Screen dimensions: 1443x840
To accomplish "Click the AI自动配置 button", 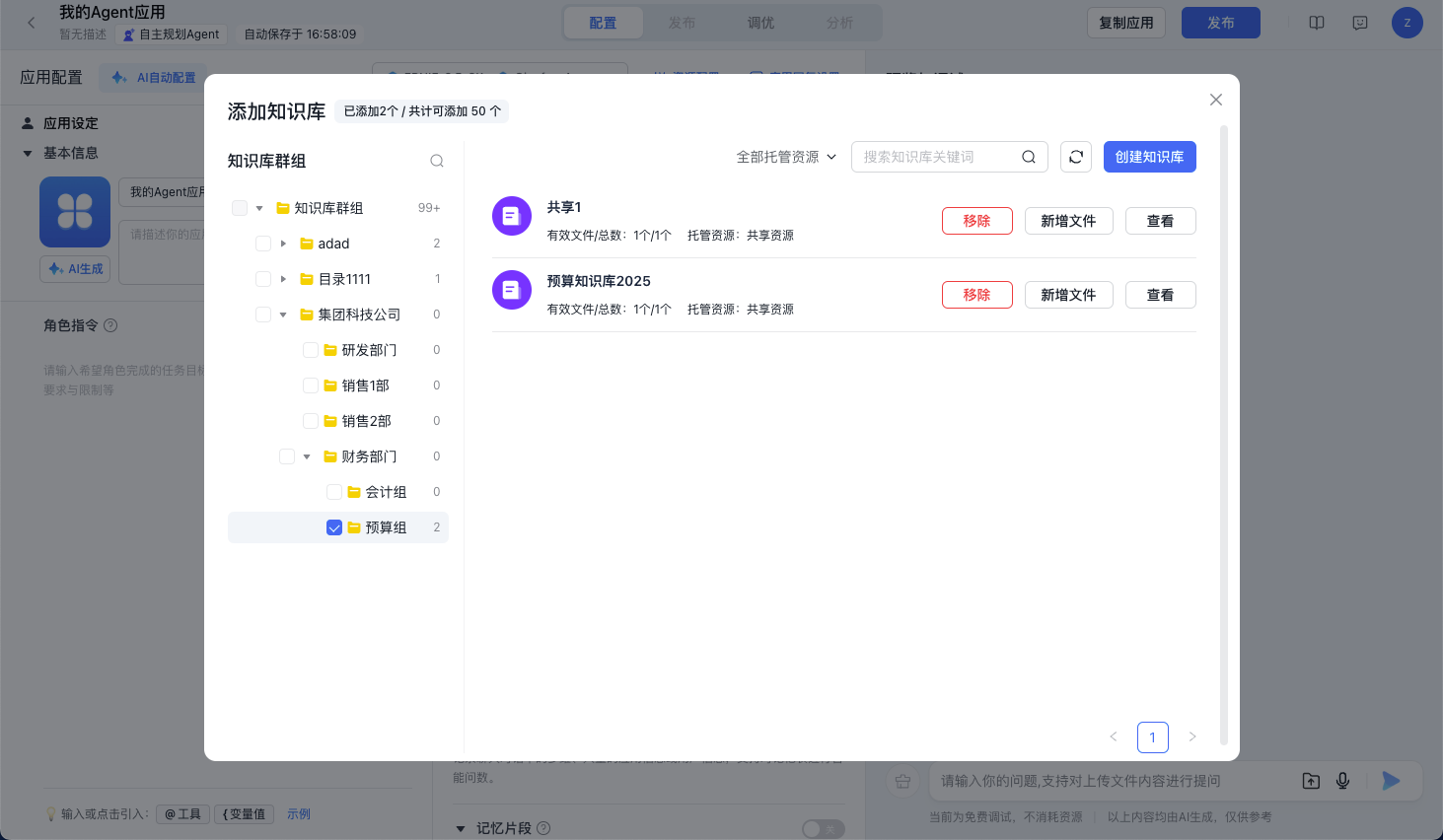I will click(155, 77).
